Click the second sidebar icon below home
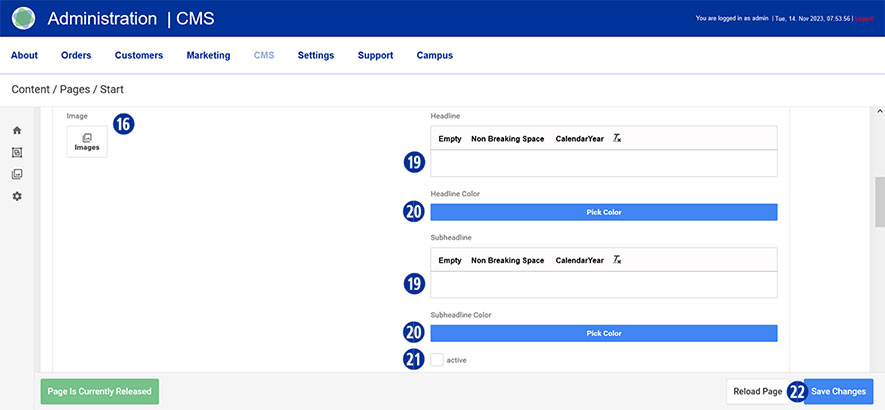Screen dimensions: 885x410 [x=17, y=152]
